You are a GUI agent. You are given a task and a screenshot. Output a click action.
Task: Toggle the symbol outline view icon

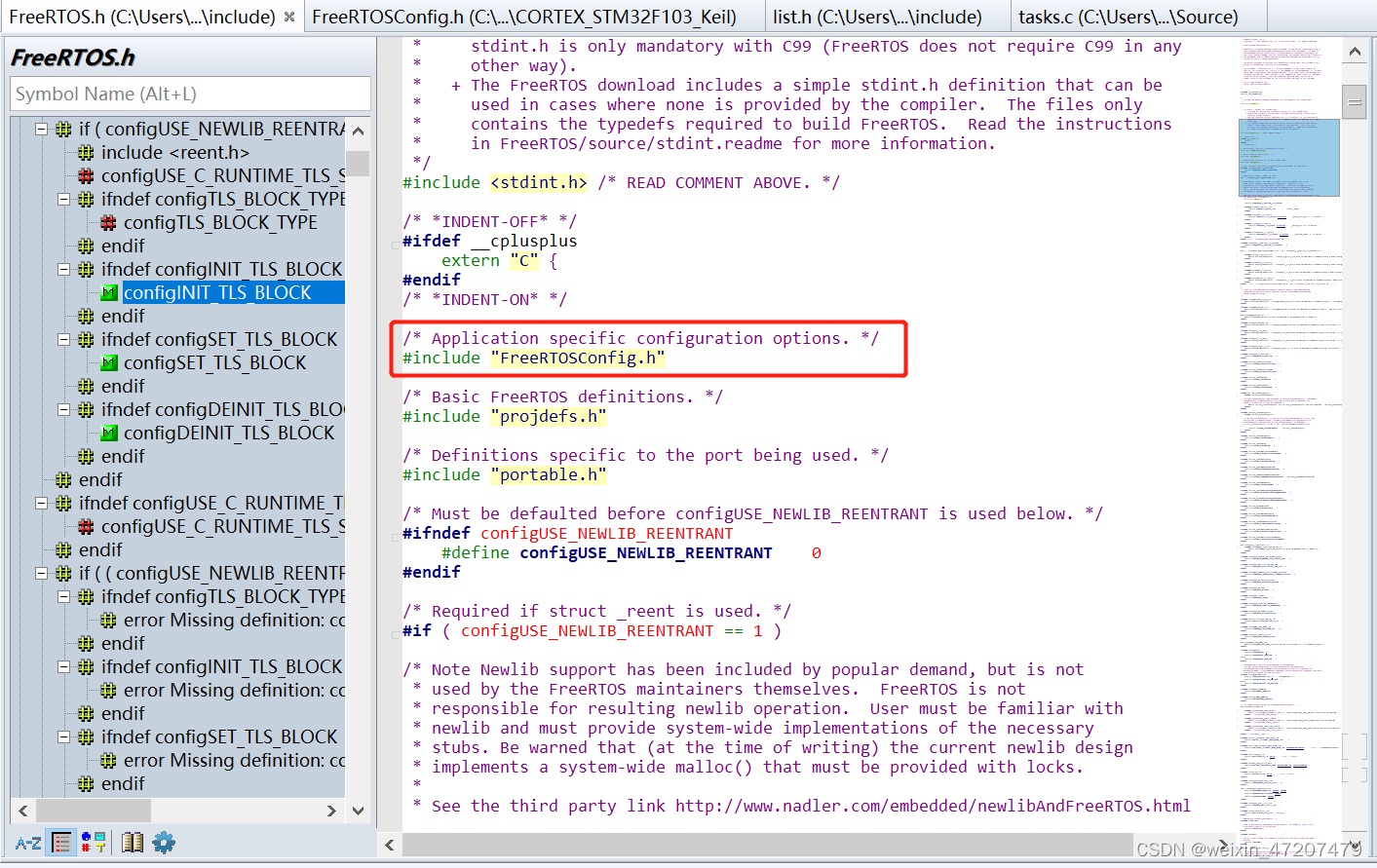tap(61, 843)
